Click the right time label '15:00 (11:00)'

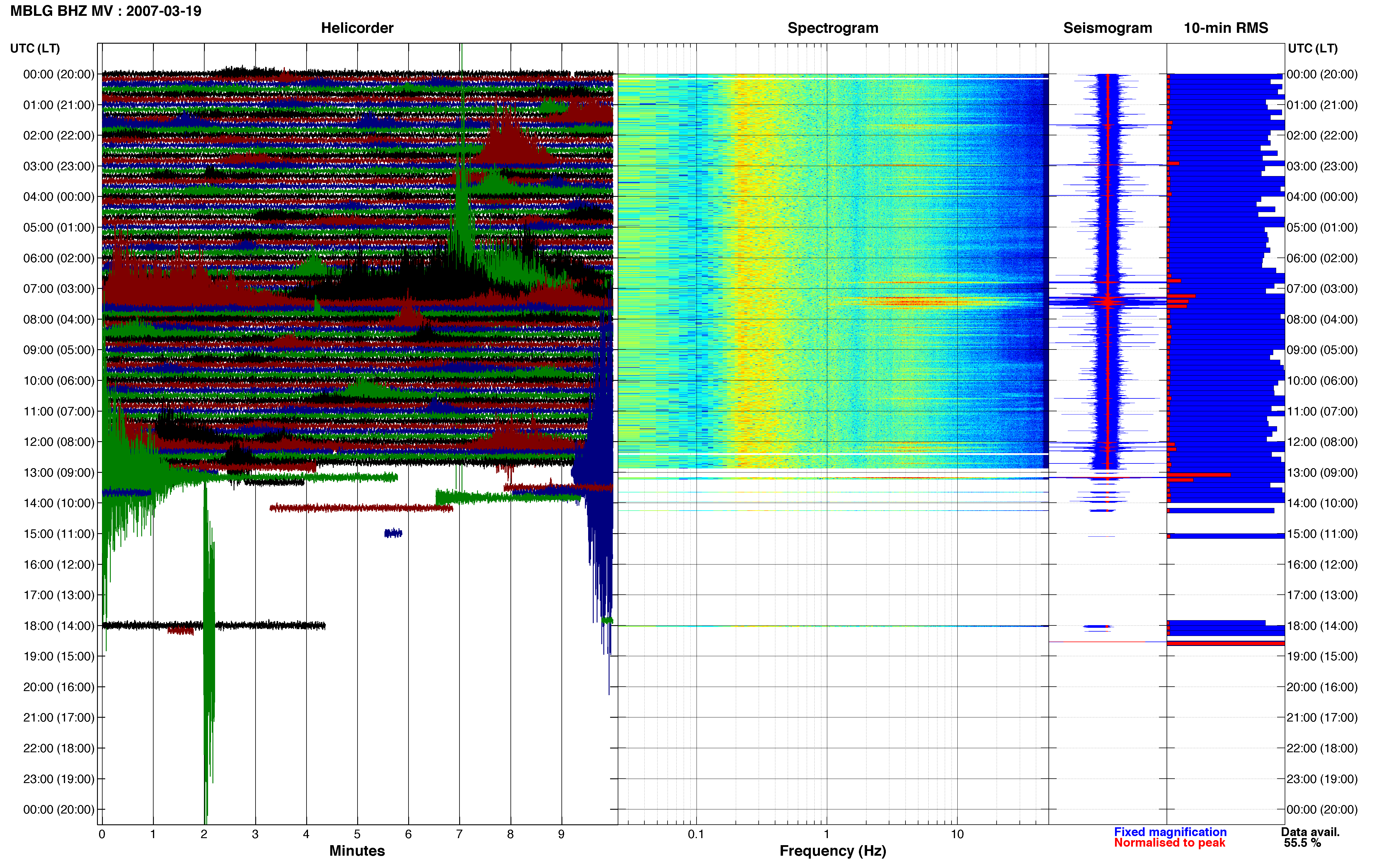(x=1322, y=534)
